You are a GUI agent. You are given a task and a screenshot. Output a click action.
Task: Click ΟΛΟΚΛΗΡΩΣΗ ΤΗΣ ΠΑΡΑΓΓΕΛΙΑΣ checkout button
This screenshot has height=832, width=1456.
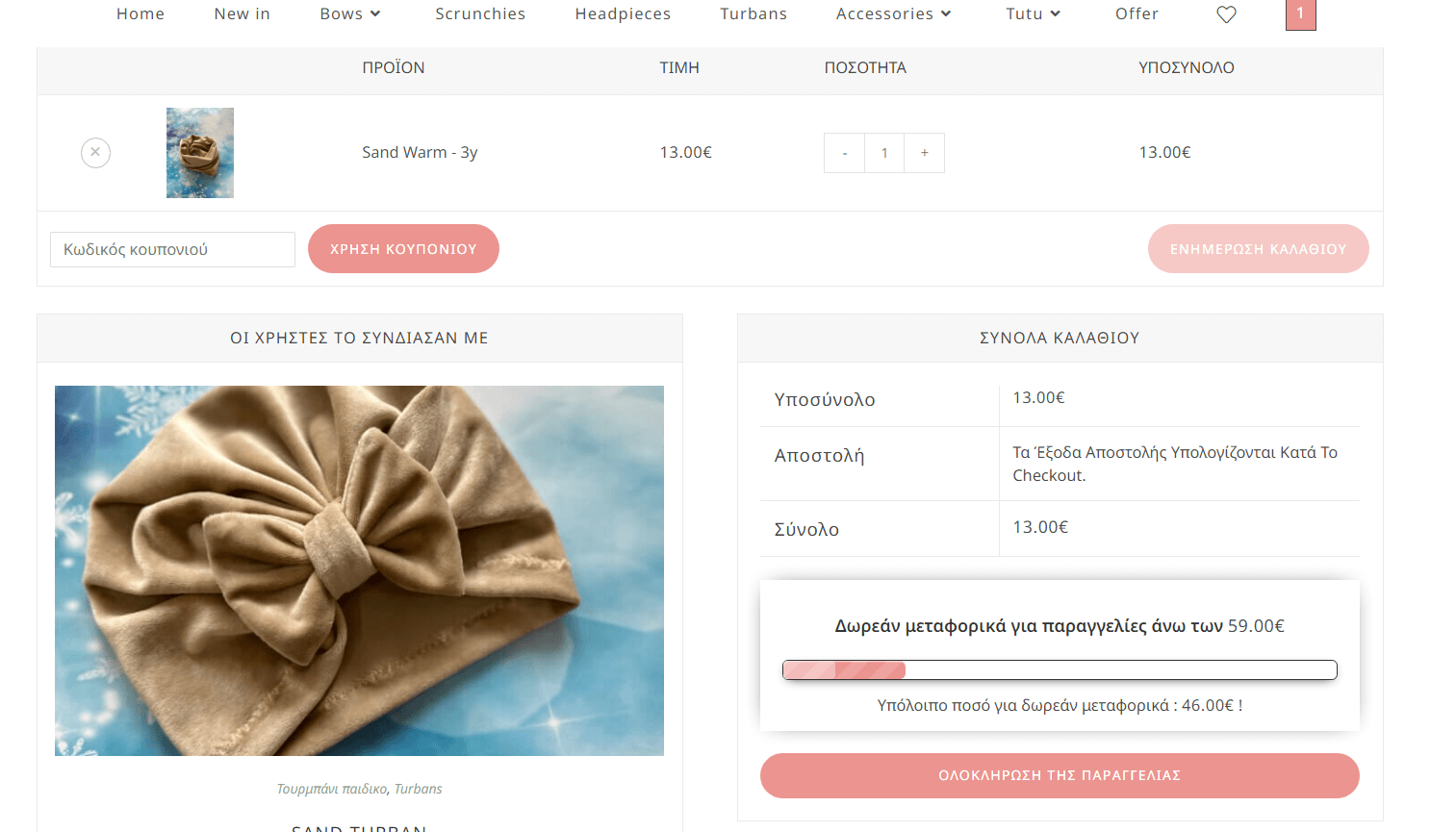1060,775
